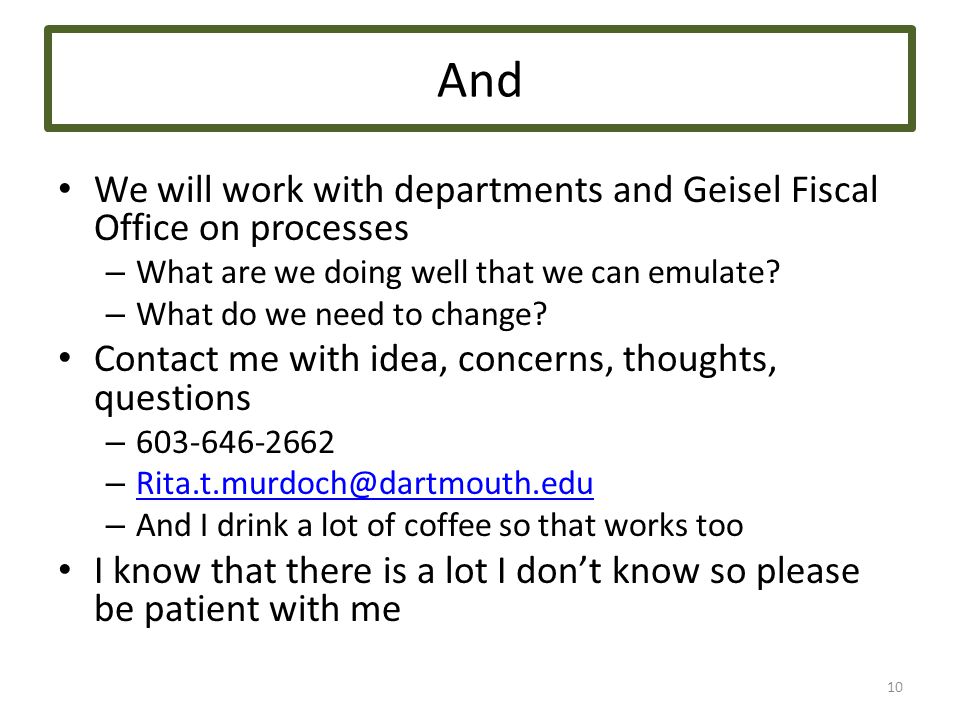Select the coffee sub-bullet line
Viewport: 960px width, 720px height.
(x=440, y=525)
